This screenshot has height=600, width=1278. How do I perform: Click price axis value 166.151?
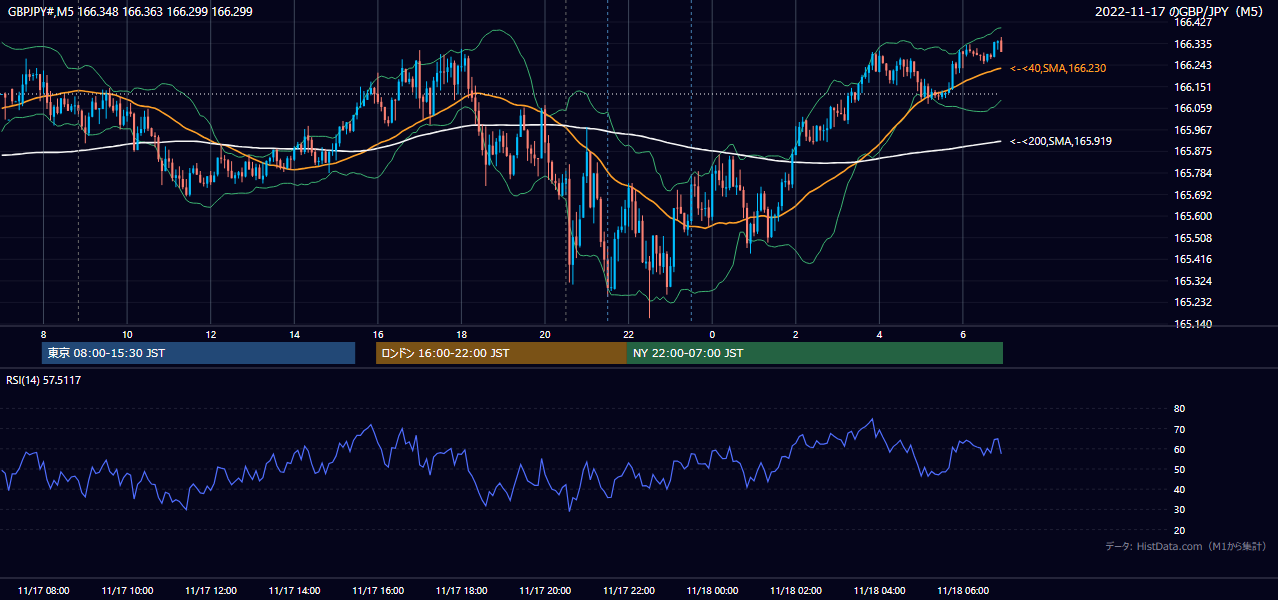(x=1193, y=87)
